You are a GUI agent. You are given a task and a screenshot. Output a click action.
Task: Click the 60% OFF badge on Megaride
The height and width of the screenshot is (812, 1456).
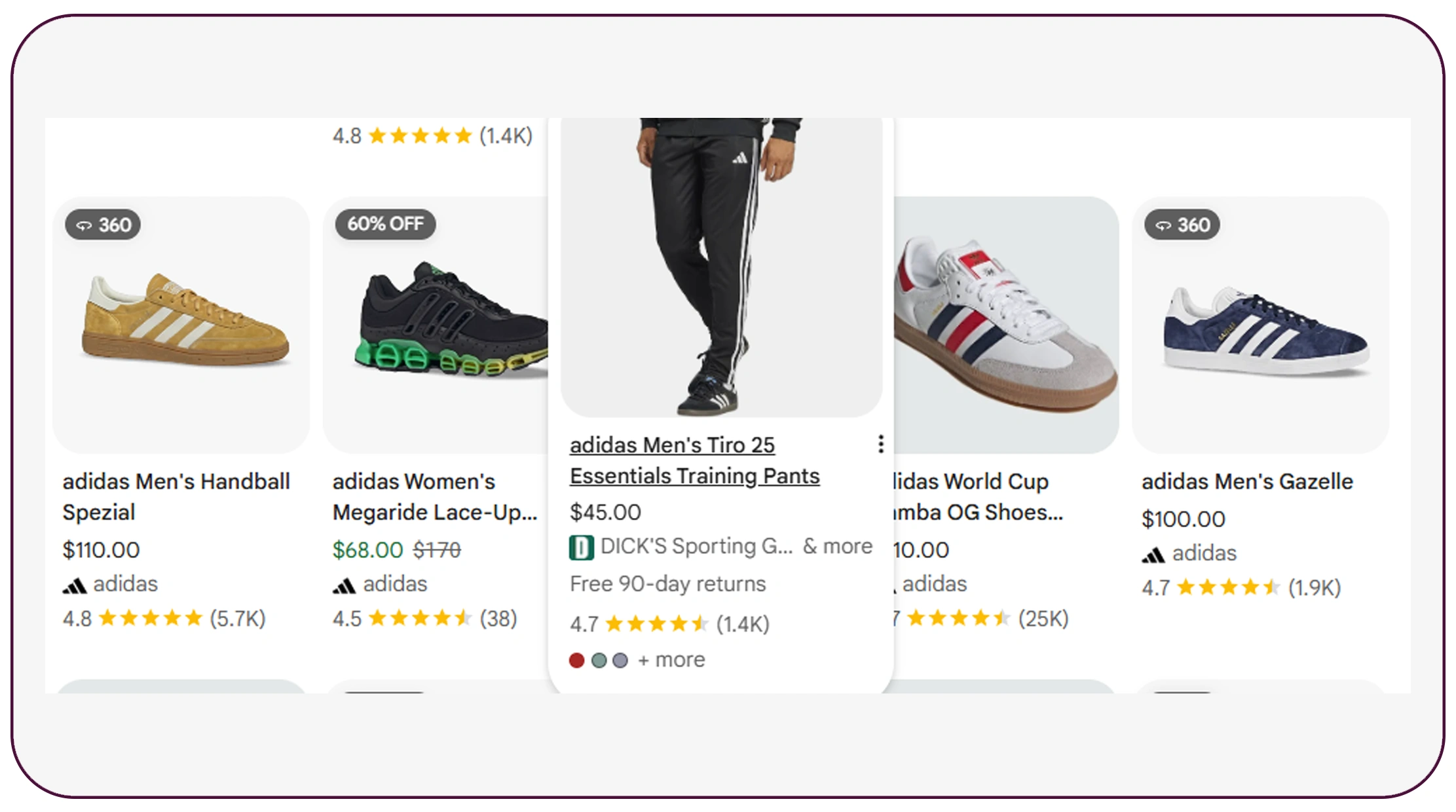[x=385, y=224]
